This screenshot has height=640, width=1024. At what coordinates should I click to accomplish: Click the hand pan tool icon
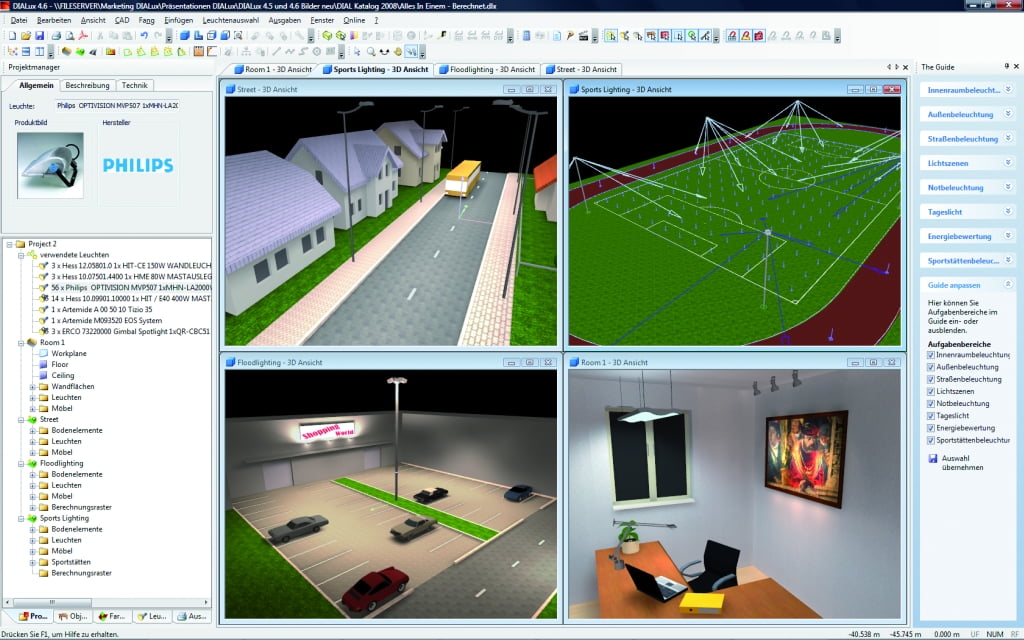(x=397, y=52)
